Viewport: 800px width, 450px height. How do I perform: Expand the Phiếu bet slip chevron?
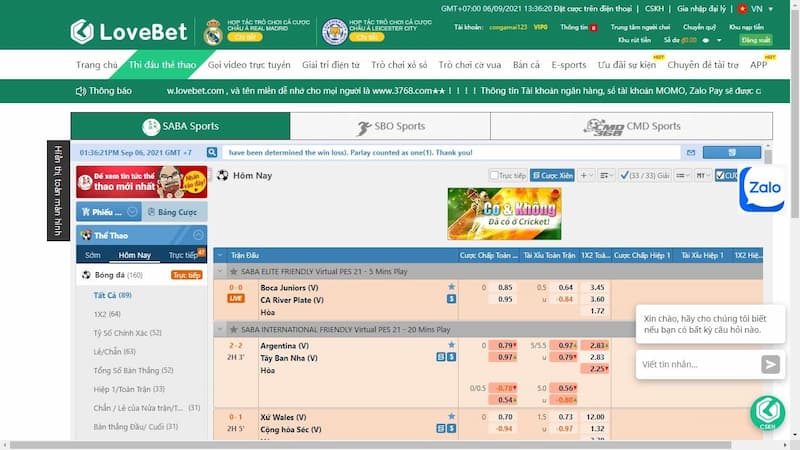click(x=132, y=212)
